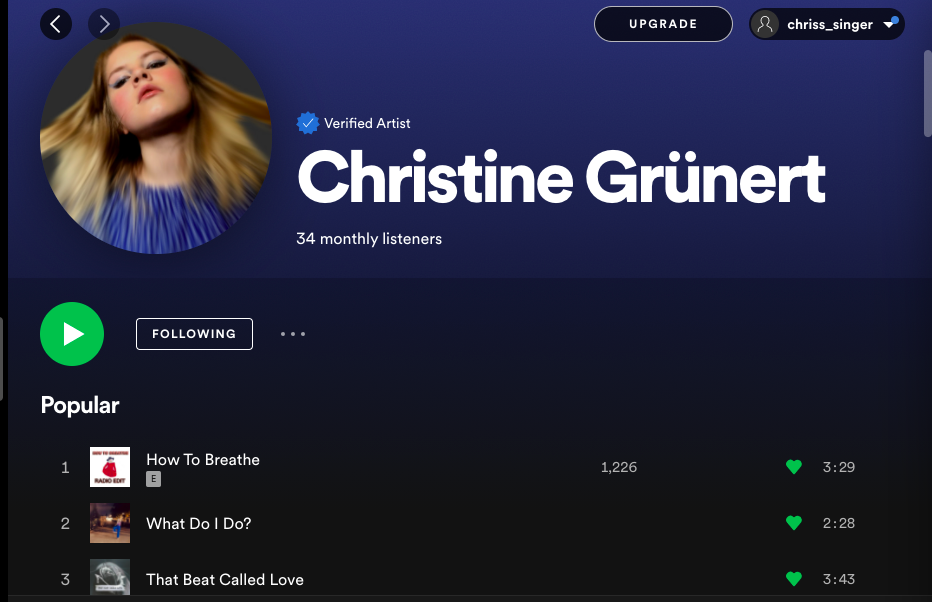
Task: Click the Verified Artist checkmark badge
Action: 307,123
